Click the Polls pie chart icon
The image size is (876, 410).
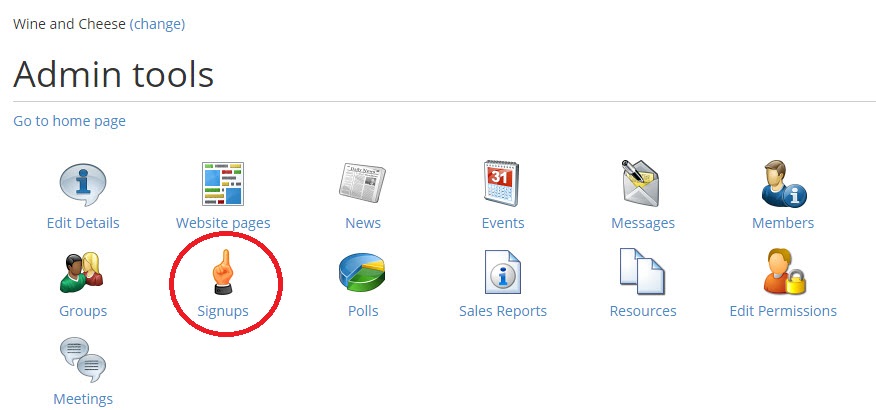(x=362, y=273)
